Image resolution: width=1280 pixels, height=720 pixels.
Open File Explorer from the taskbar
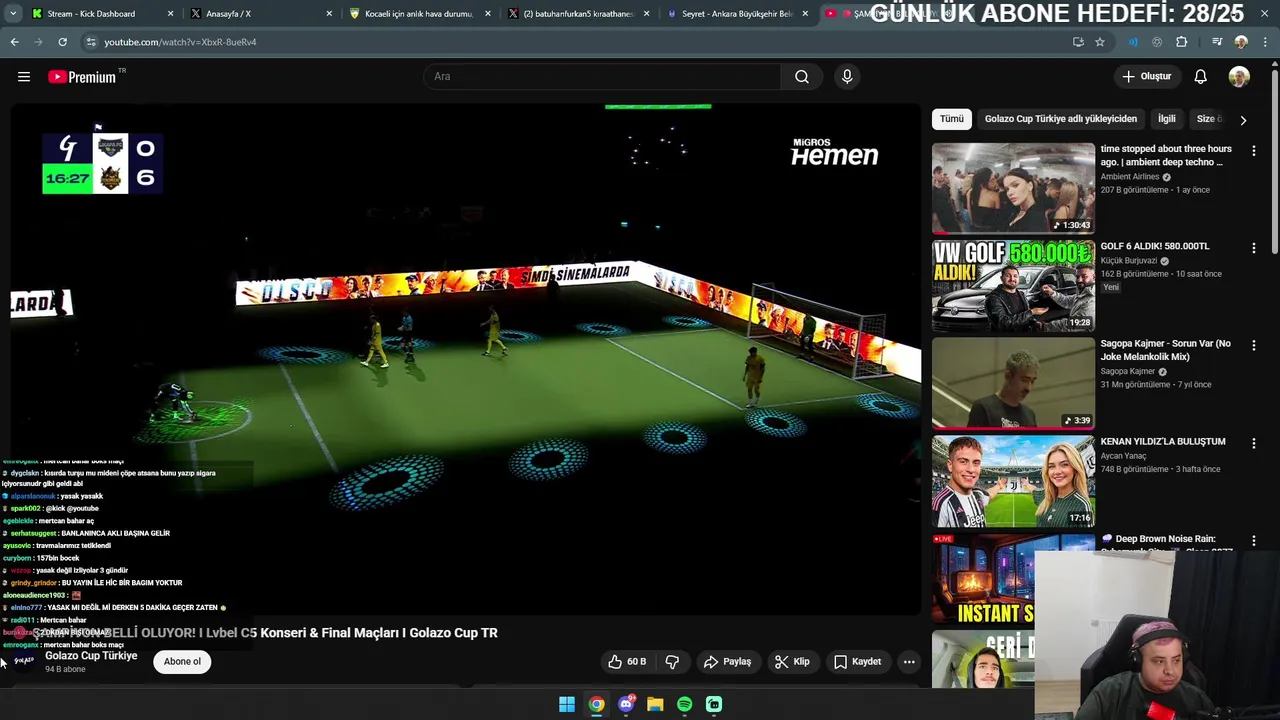click(x=655, y=704)
